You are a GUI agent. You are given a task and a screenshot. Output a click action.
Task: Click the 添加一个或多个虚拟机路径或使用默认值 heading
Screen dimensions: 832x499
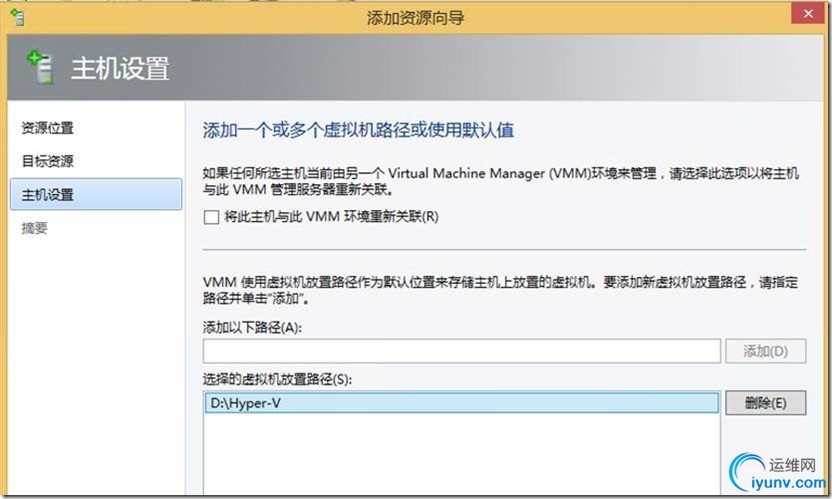(358, 130)
